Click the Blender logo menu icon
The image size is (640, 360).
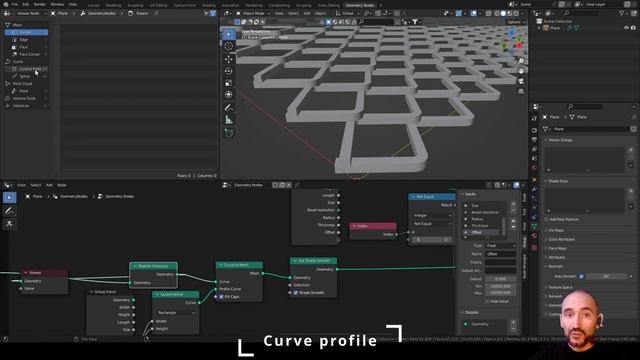click(5, 4)
